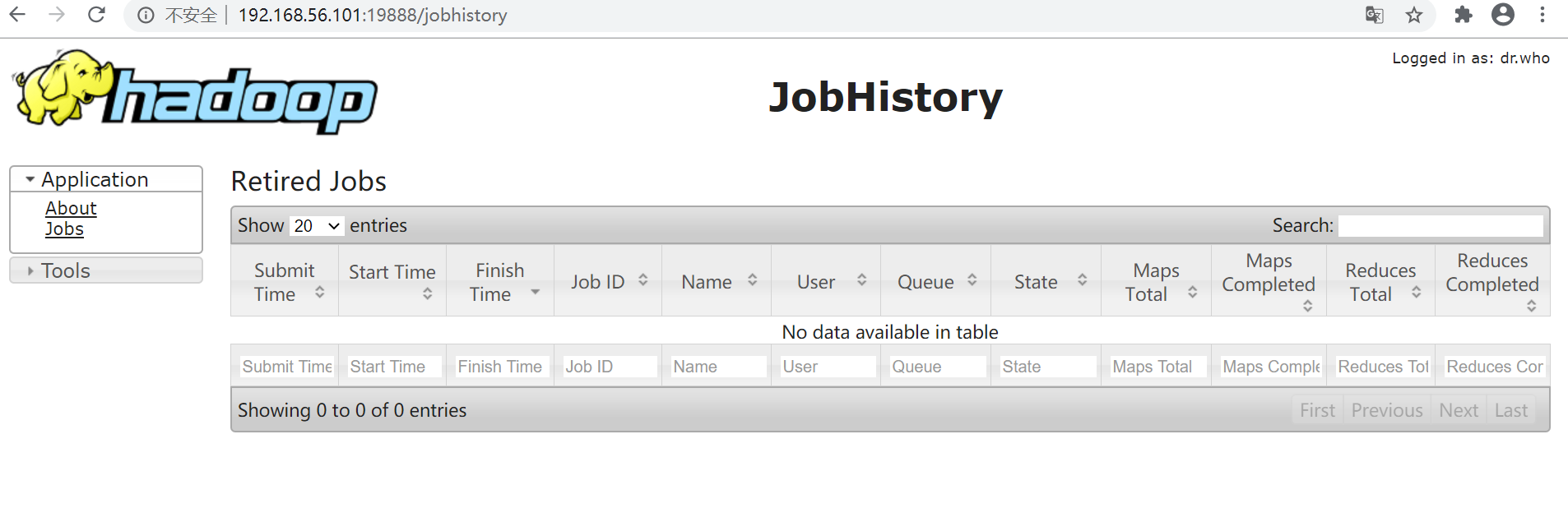Open the extensions puzzle icon
The height and width of the screenshot is (522, 1568).
pos(1463,15)
